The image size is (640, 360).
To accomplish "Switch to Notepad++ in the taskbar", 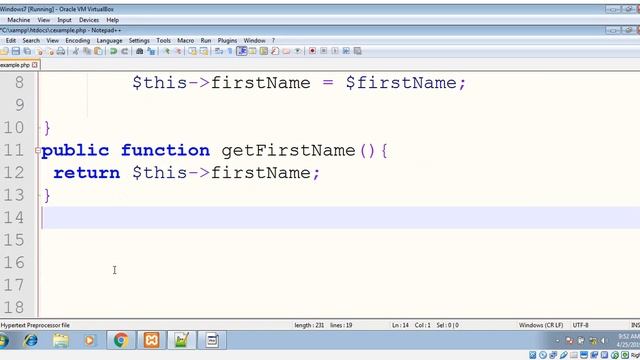I will coord(182,340).
